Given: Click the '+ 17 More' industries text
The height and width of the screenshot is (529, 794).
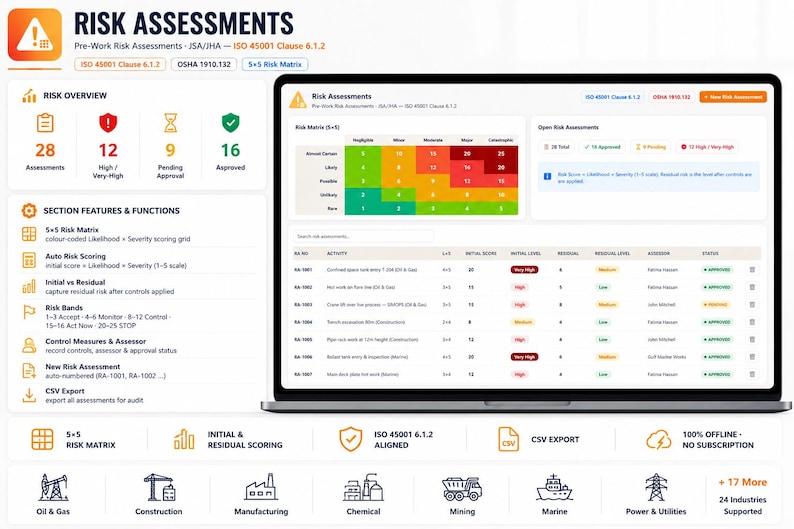Looking at the screenshot, I should [x=742, y=482].
